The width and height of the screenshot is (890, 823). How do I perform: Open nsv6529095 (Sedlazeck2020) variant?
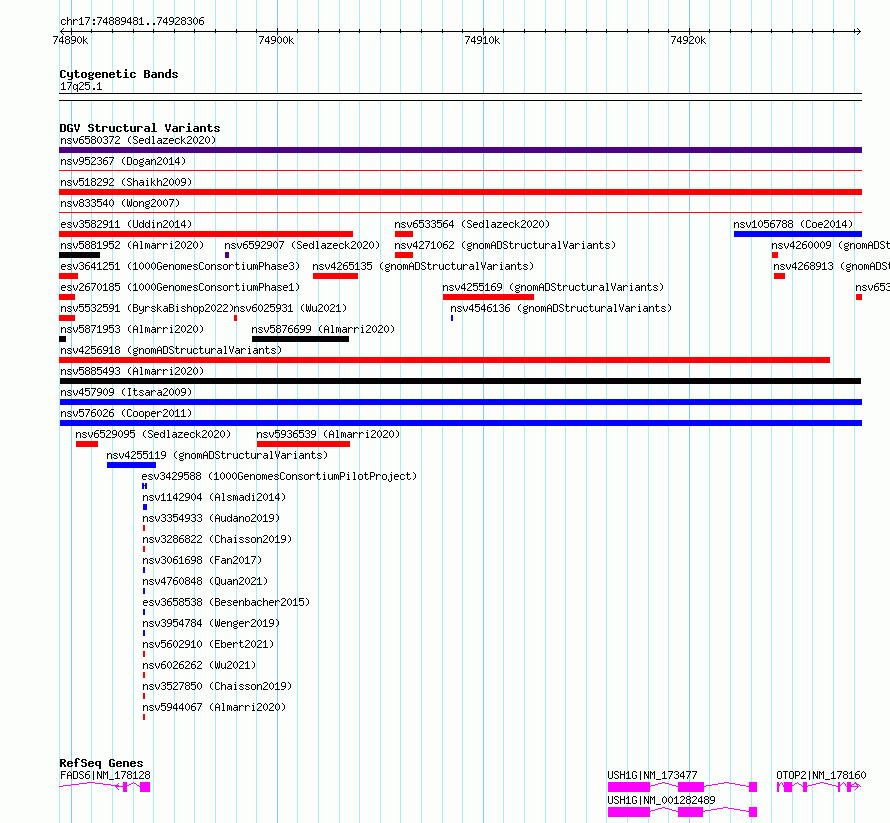coord(153,434)
